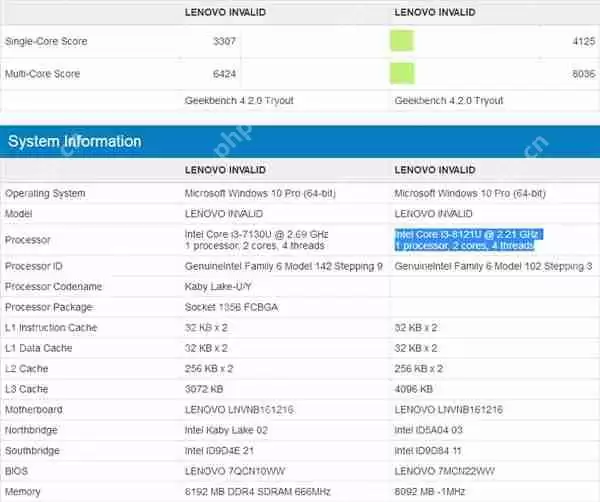Click the "L3 Cache" row label
This screenshot has width=600, height=502.
26,389
